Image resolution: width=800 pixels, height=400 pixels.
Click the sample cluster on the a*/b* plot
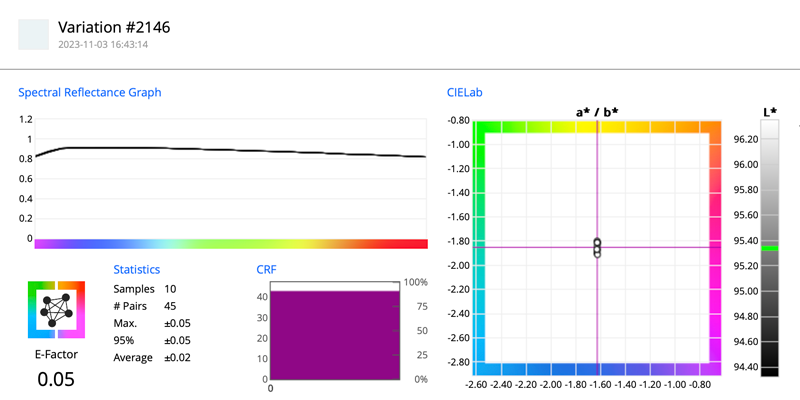click(x=597, y=247)
